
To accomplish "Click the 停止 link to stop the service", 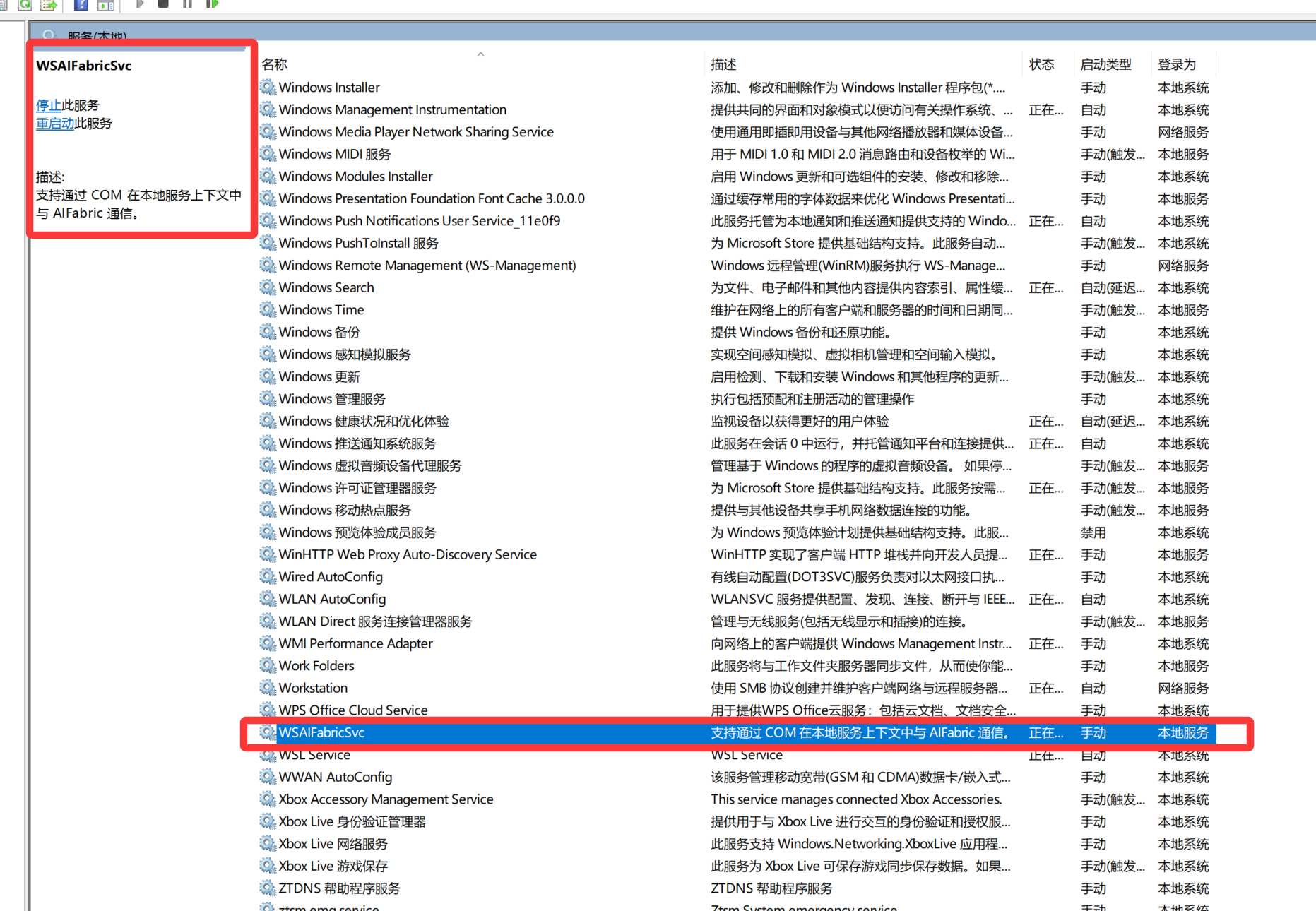I will tap(49, 105).
